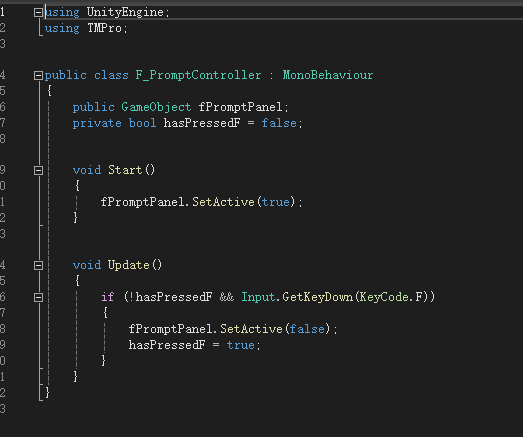The width and height of the screenshot is (523, 437).
Task: Collapse the if statement block
Action: [38, 297]
